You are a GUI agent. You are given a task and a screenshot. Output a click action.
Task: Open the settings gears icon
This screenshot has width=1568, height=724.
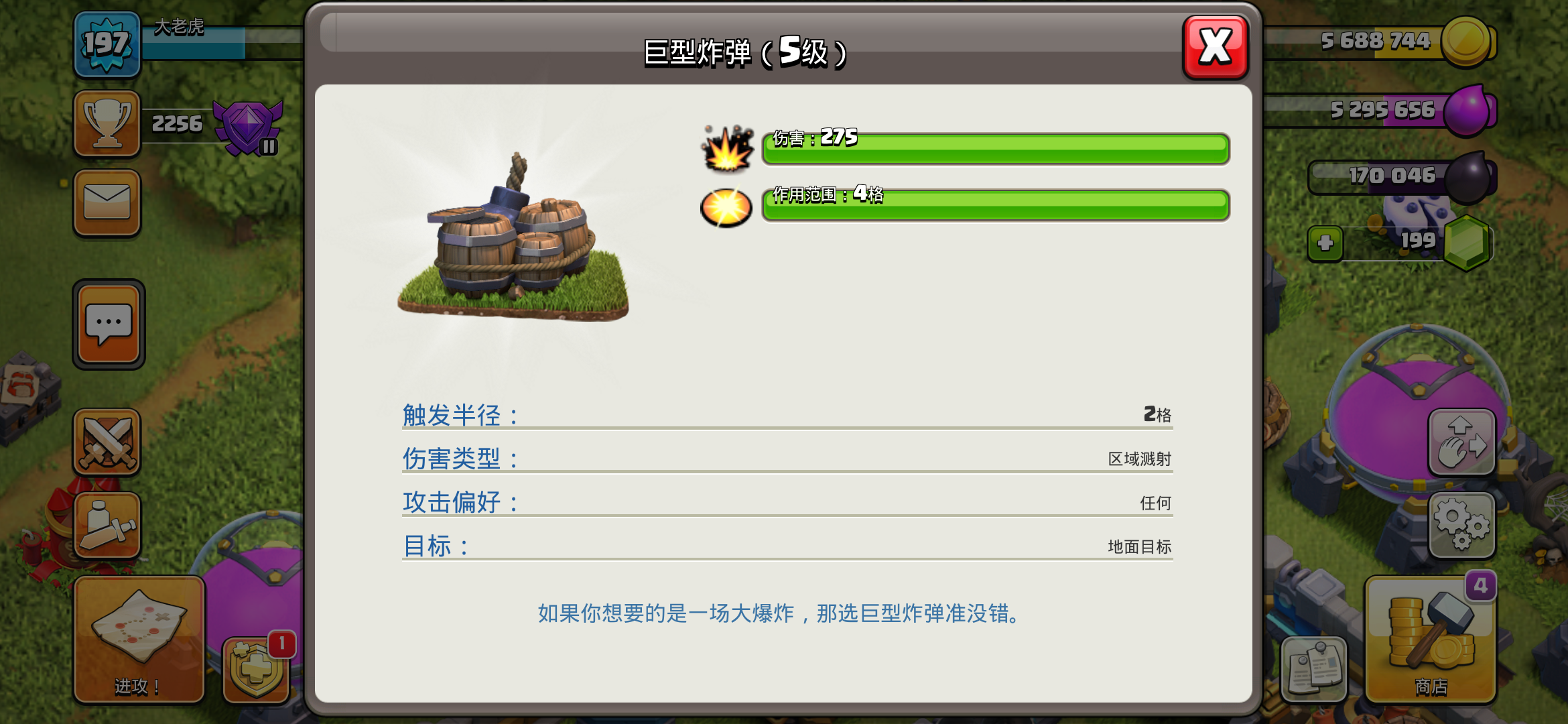click(1461, 526)
